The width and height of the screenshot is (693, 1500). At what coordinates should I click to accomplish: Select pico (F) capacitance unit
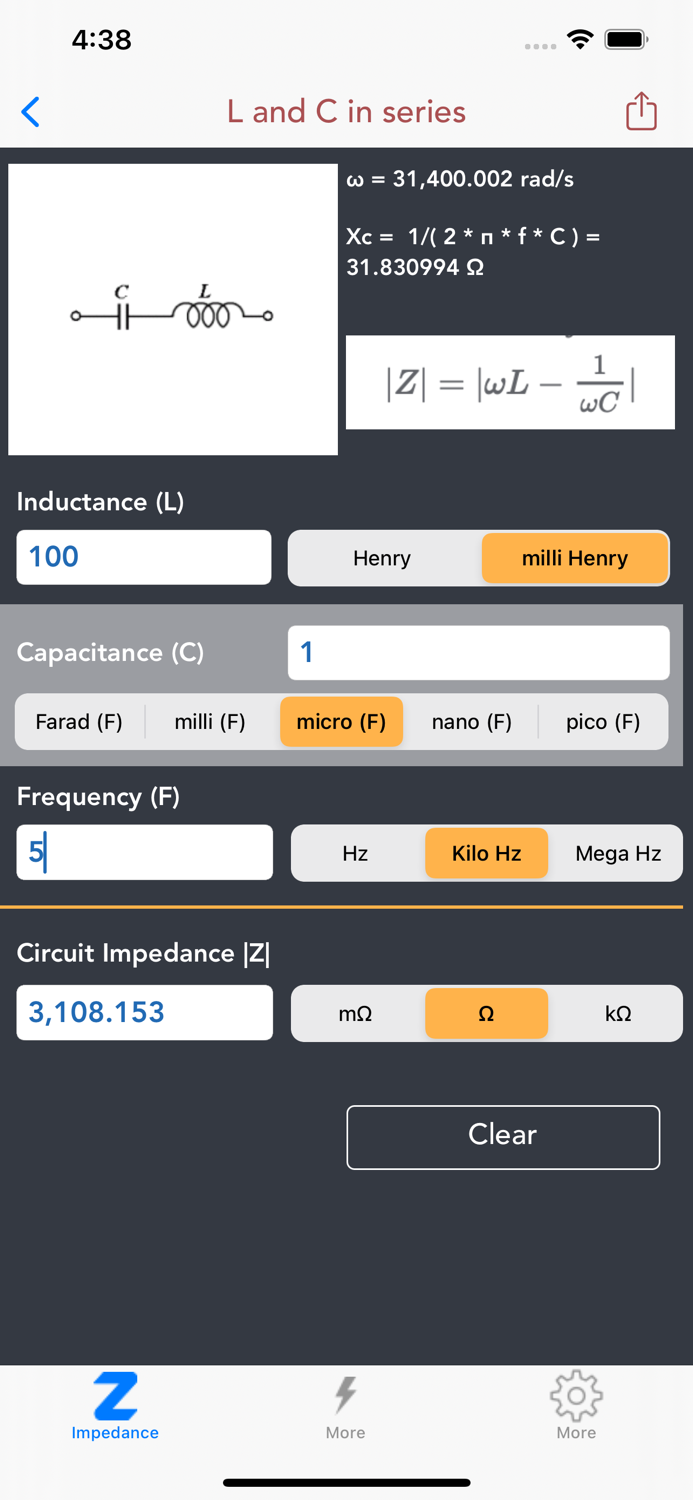click(603, 721)
